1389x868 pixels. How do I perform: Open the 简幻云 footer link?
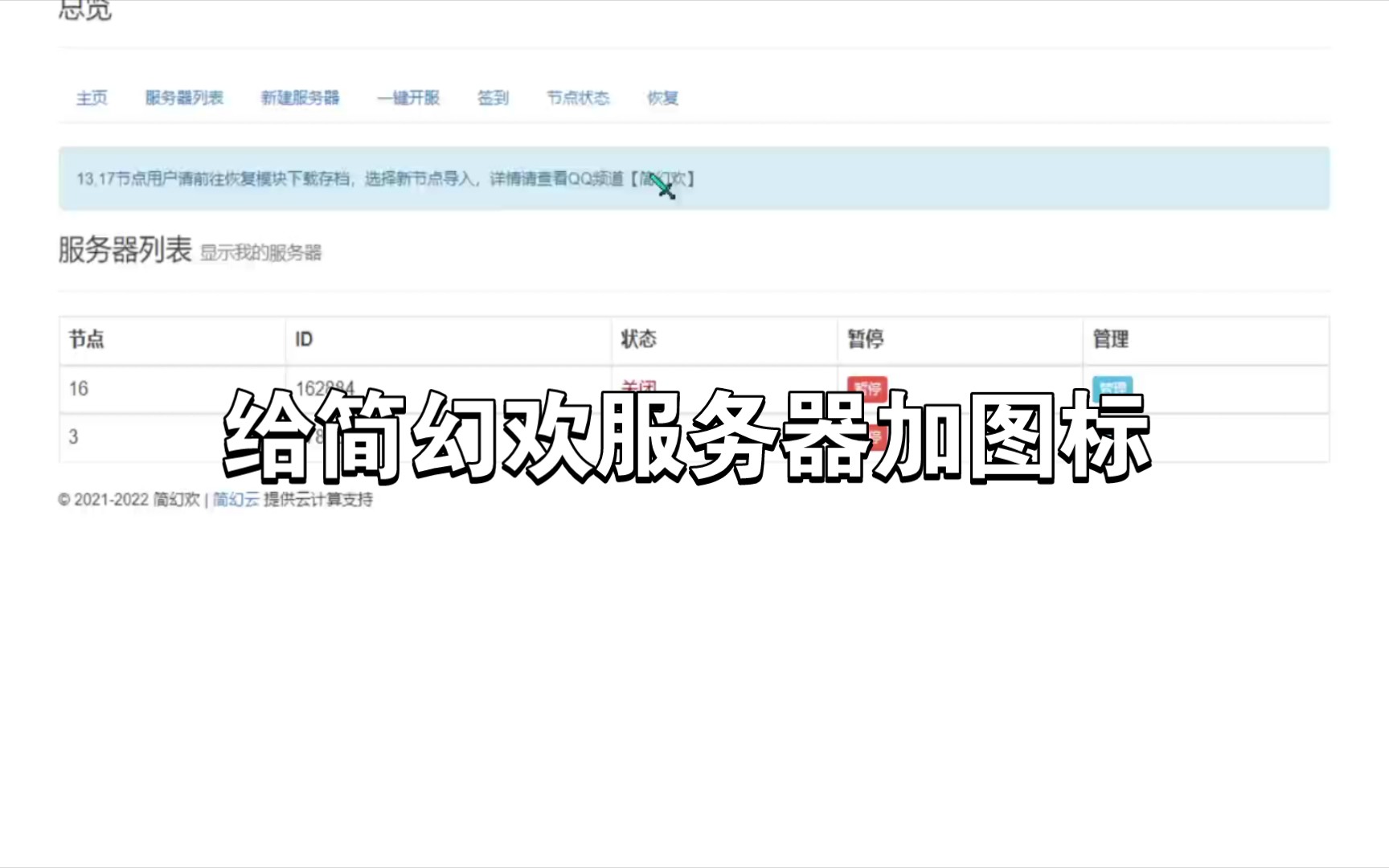[x=236, y=500]
